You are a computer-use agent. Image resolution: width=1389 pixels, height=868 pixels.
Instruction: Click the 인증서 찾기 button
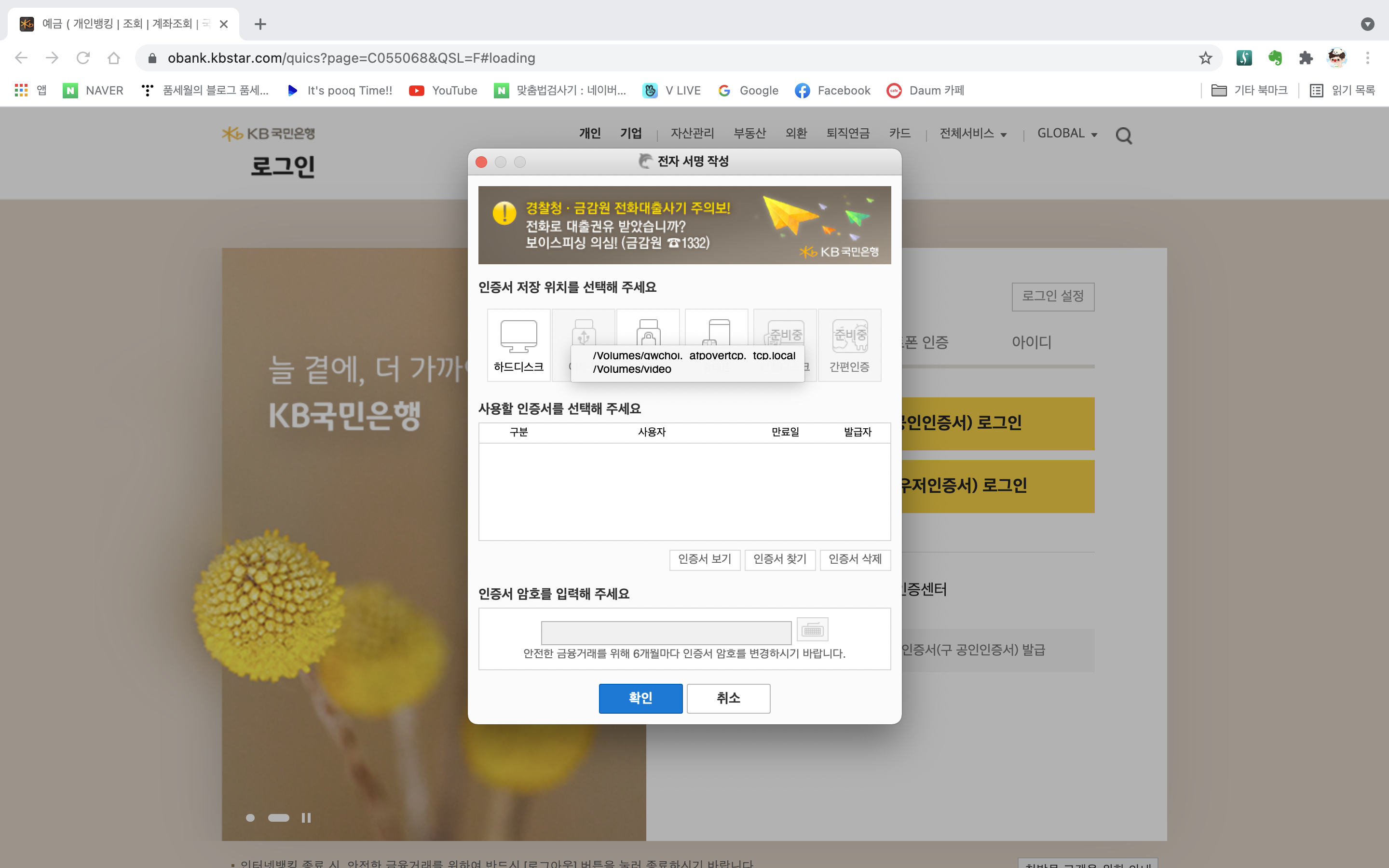[779, 559]
